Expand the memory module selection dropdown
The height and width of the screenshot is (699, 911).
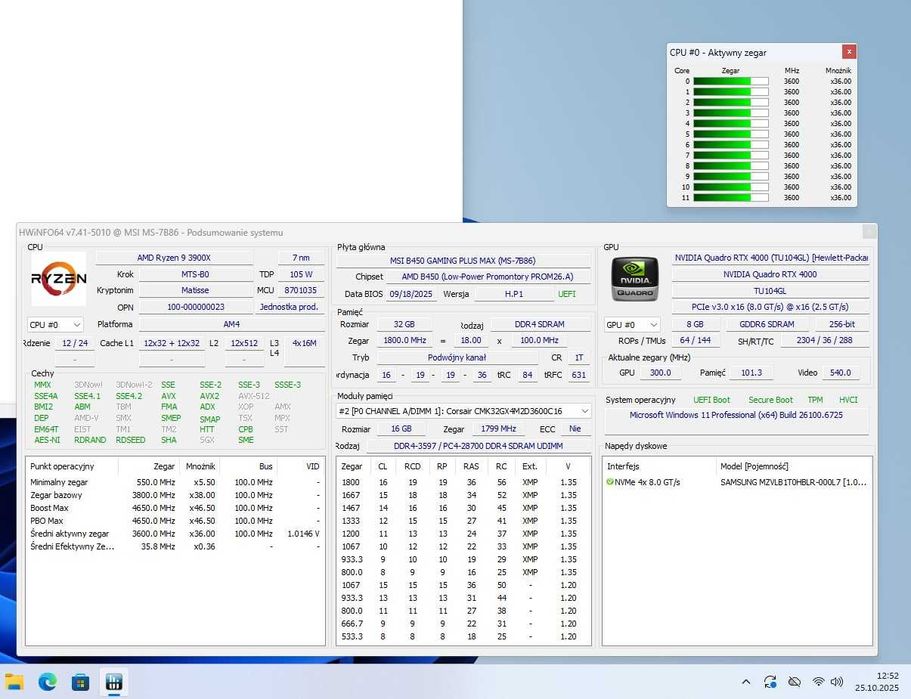coord(464,411)
